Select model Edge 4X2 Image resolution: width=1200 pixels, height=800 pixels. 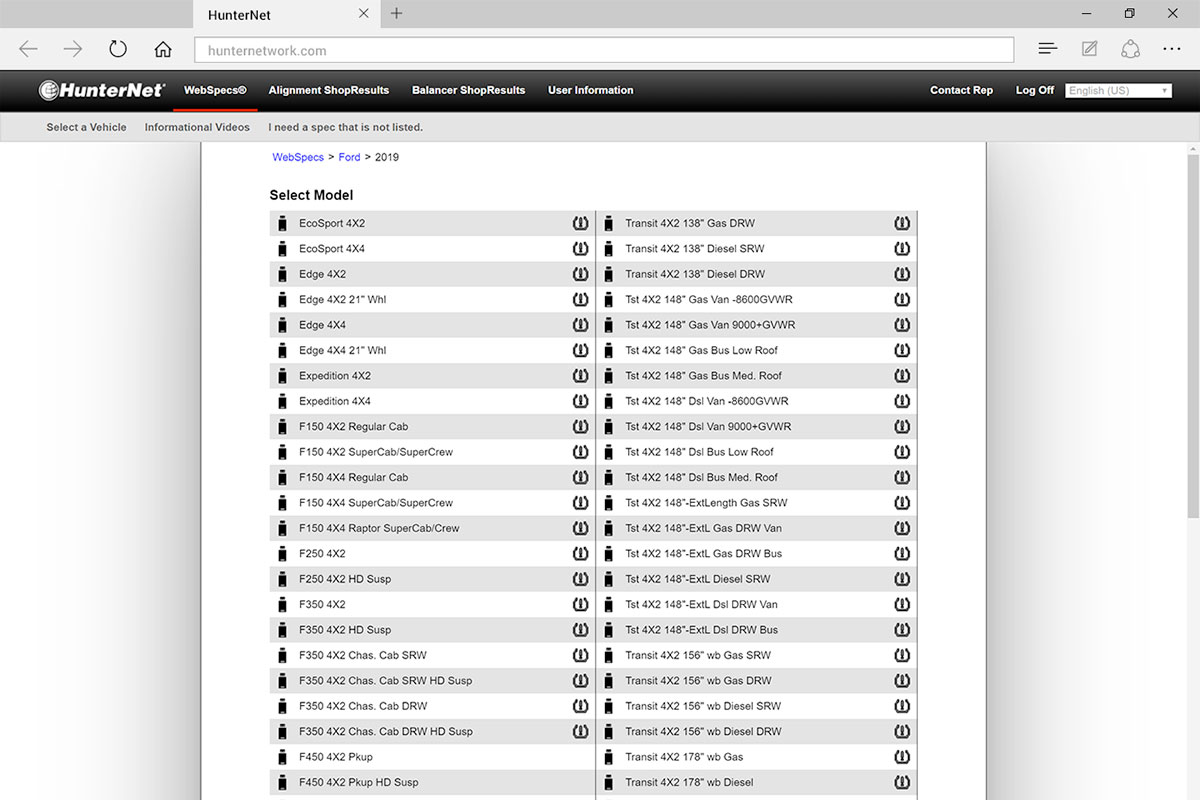(x=322, y=274)
